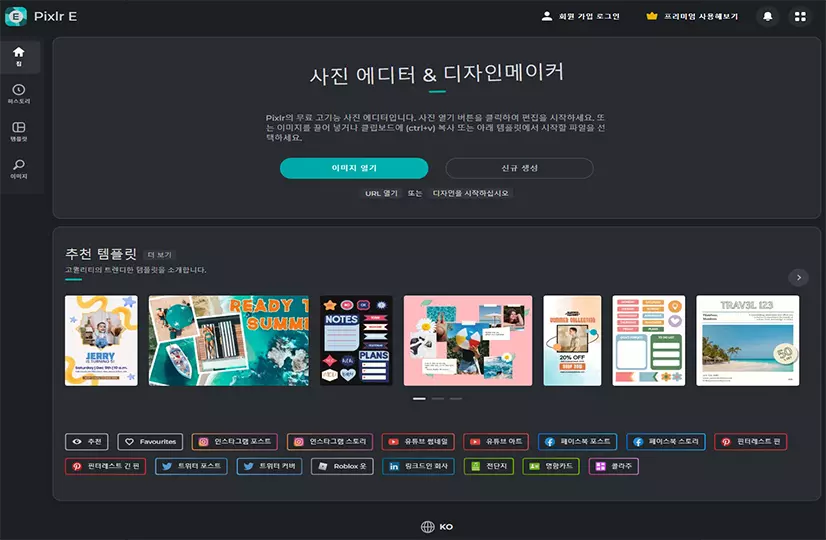Select the 핀터레스트 긴 핀 category
The image size is (826, 540).
pos(105,466)
